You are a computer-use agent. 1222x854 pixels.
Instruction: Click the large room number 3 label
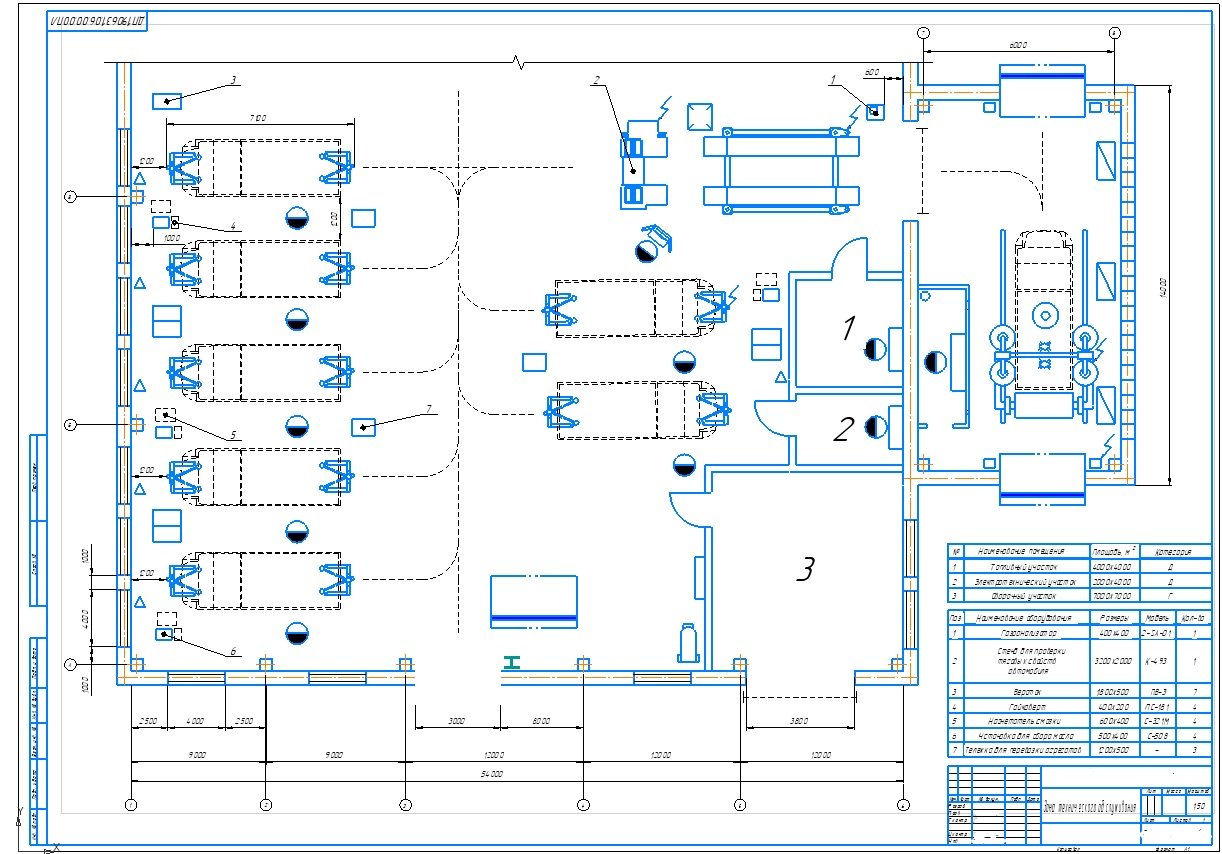click(804, 569)
